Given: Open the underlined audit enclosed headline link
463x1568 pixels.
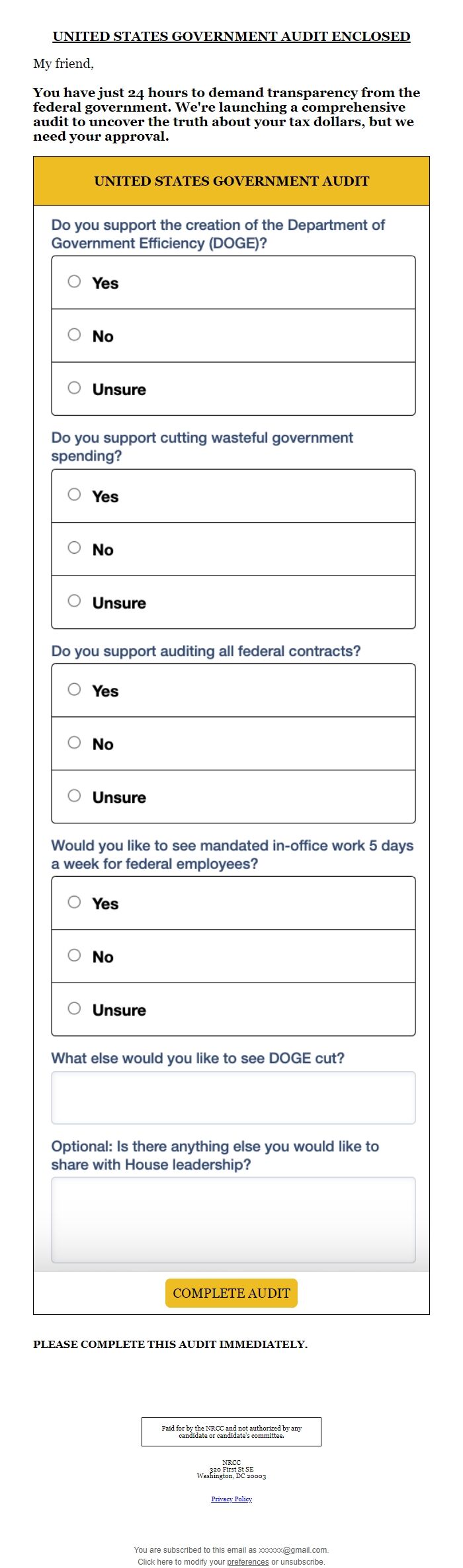Looking at the screenshot, I should pyautogui.click(x=232, y=36).
